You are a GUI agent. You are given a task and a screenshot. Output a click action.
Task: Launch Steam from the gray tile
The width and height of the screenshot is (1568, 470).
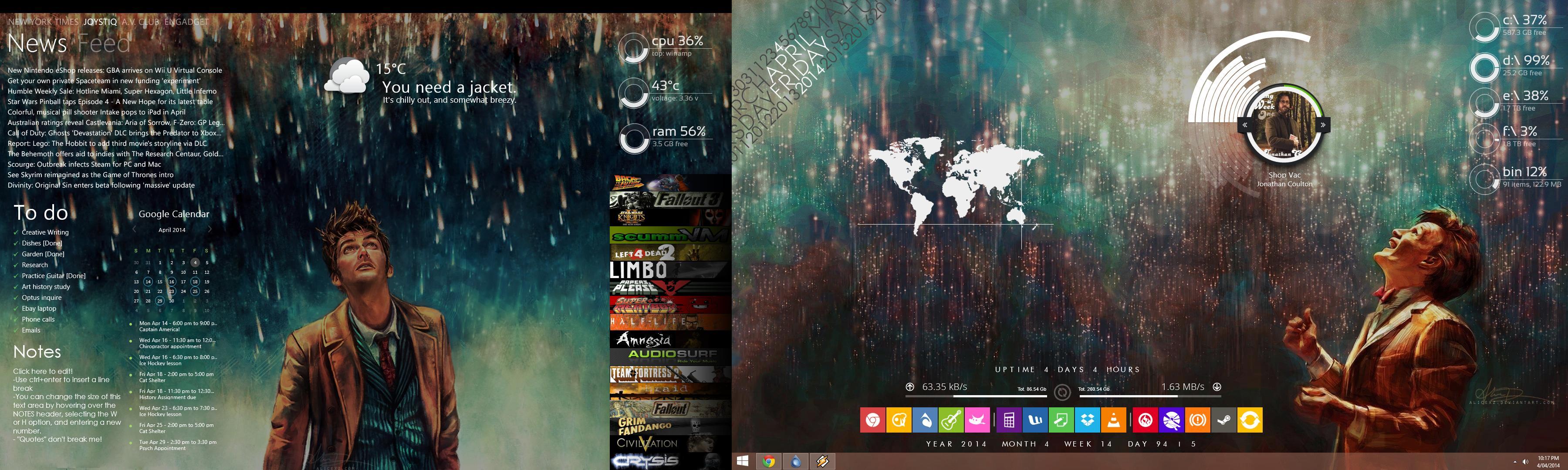1224,420
